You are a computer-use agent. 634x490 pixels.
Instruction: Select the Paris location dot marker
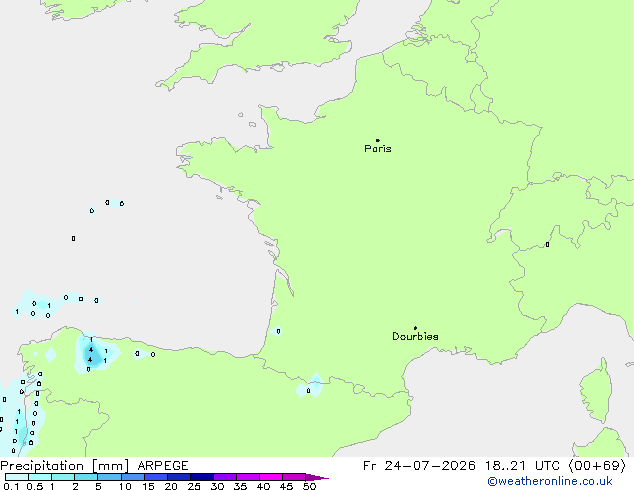[378, 140]
